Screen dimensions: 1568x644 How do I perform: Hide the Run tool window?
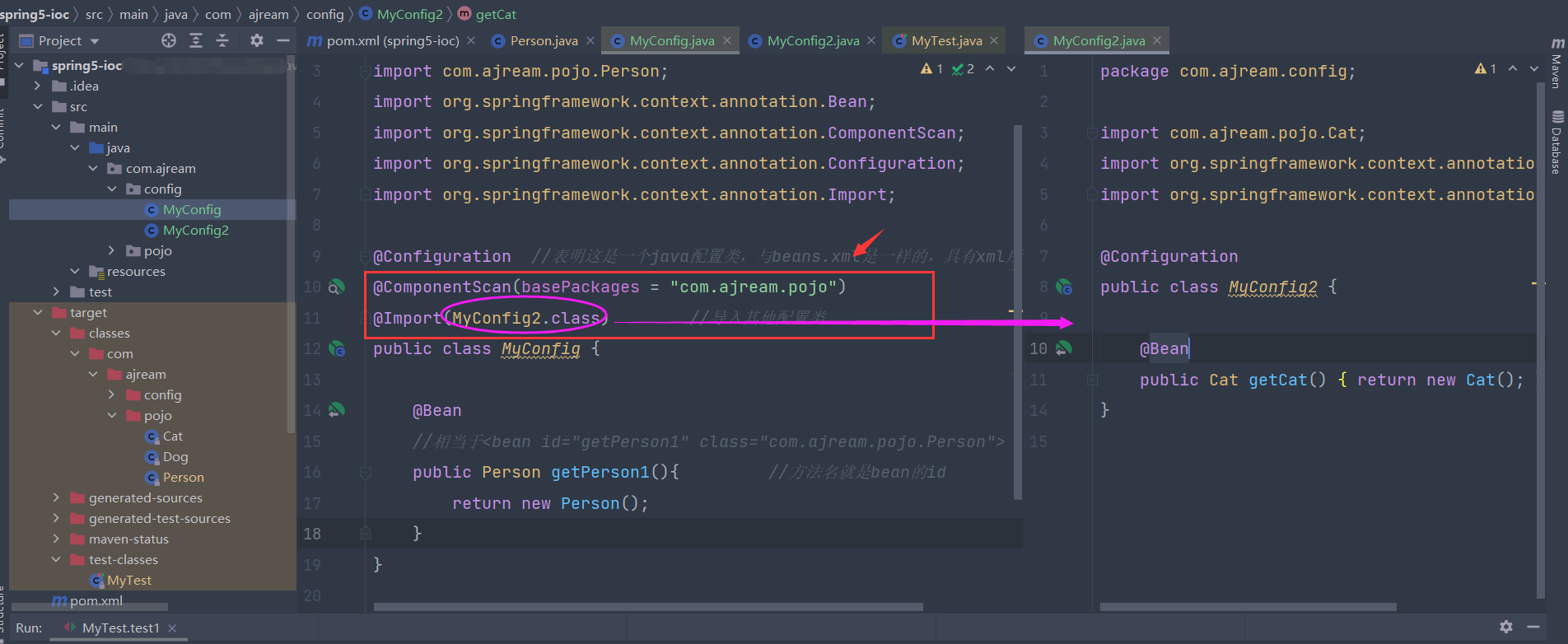pyautogui.click(x=1533, y=627)
